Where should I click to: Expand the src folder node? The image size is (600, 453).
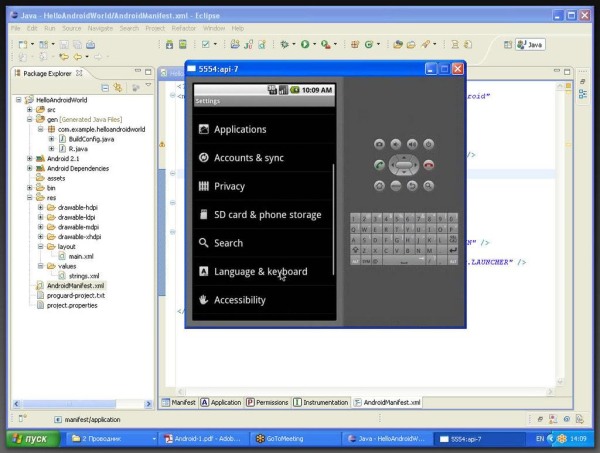29,110
